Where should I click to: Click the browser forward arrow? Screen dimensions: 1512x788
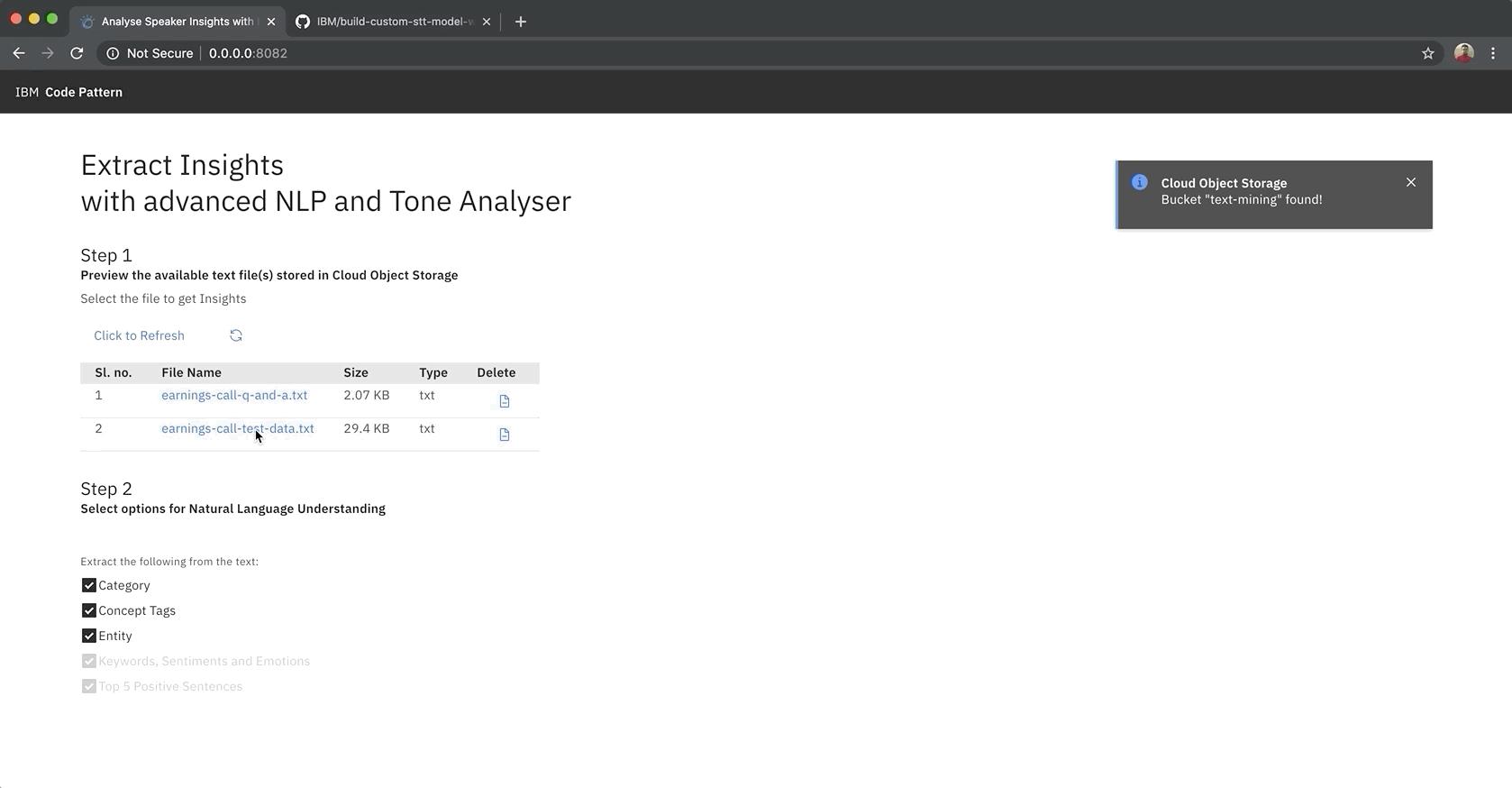point(48,53)
